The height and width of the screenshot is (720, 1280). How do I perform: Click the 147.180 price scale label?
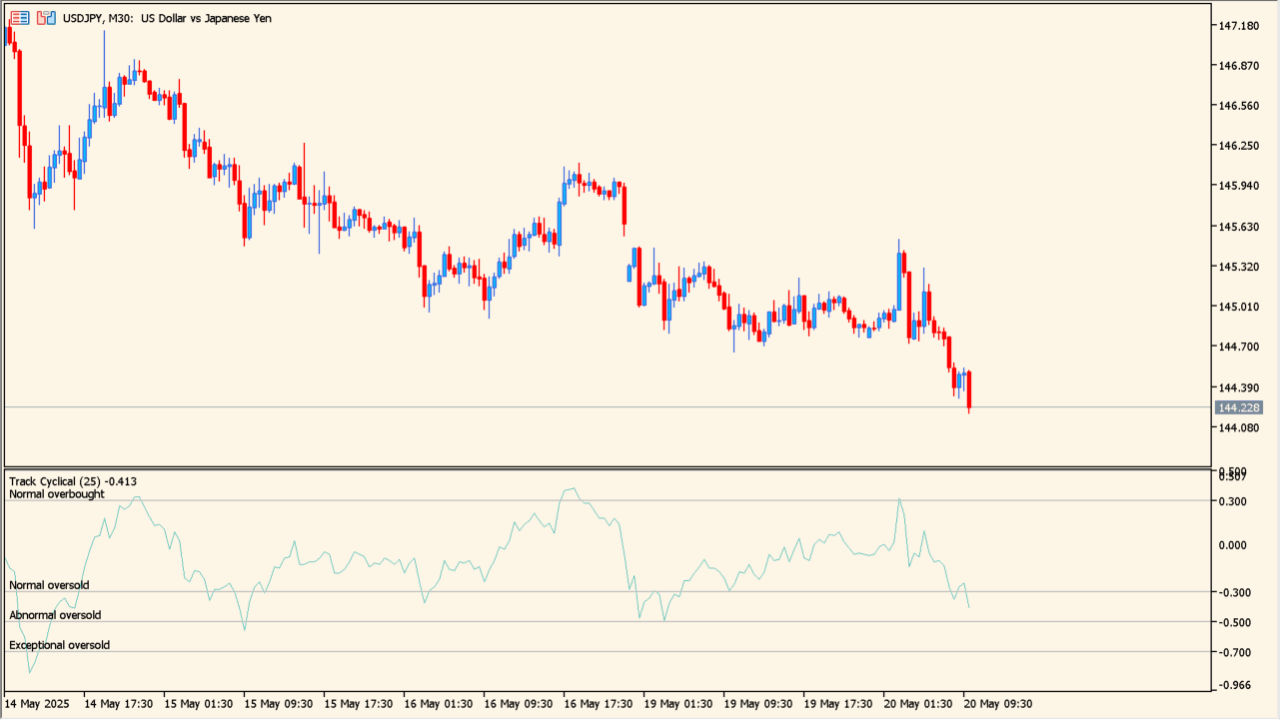coord(1238,25)
